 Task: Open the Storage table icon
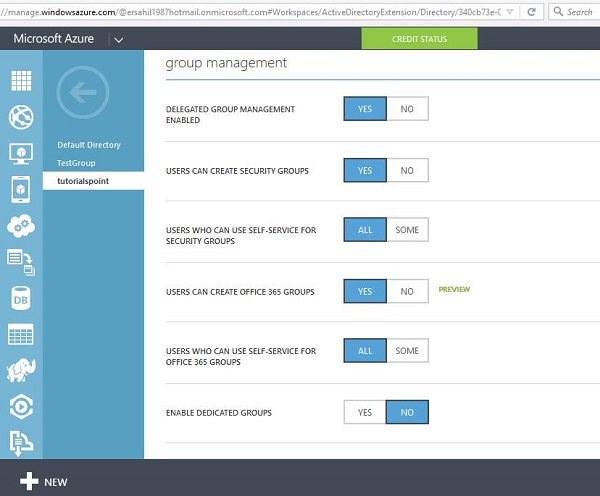pyautogui.click(x=21, y=334)
